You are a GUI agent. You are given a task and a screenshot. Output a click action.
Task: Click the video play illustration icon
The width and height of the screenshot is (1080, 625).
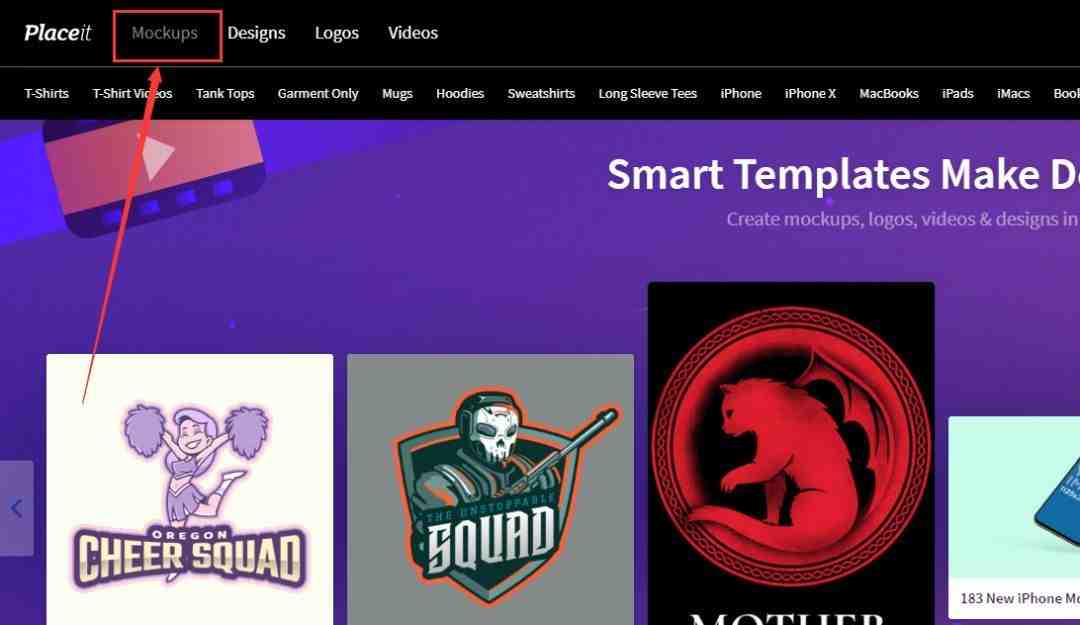tap(153, 176)
